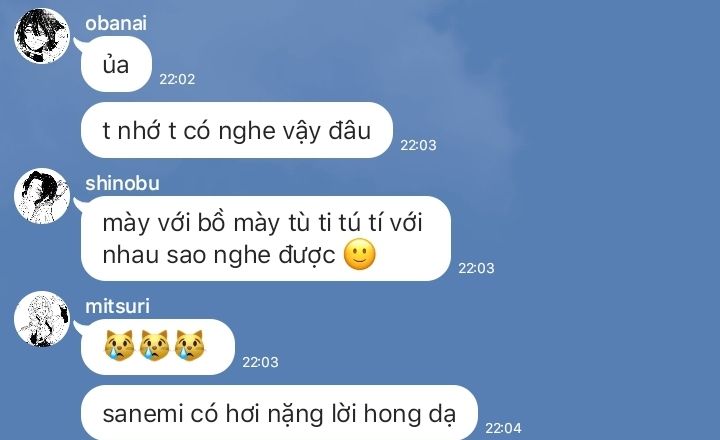Open obanai's profile avatar
720x440 pixels.
[42, 36]
